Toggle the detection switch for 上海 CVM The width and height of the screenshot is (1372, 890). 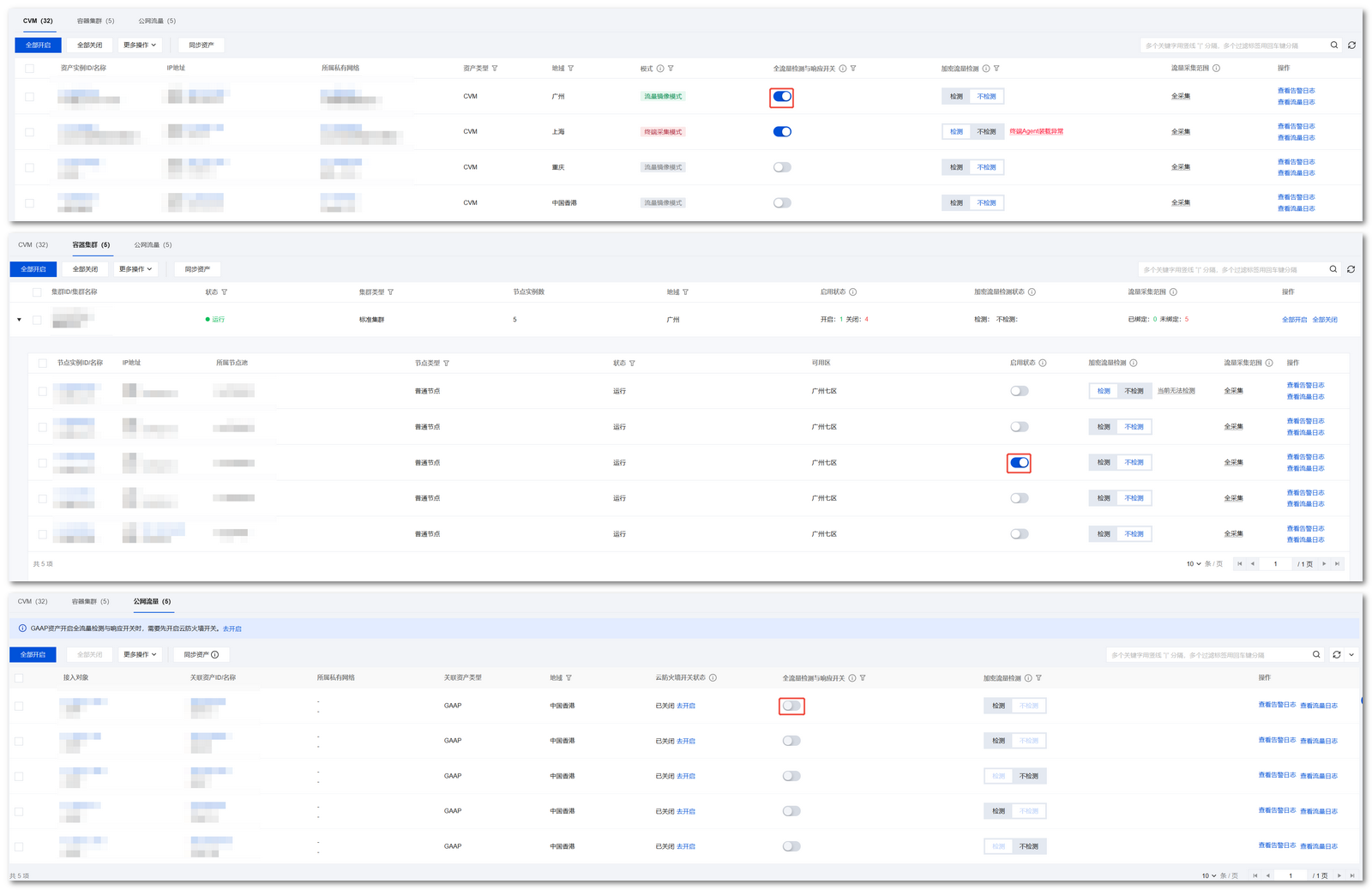tap(782, 132)
